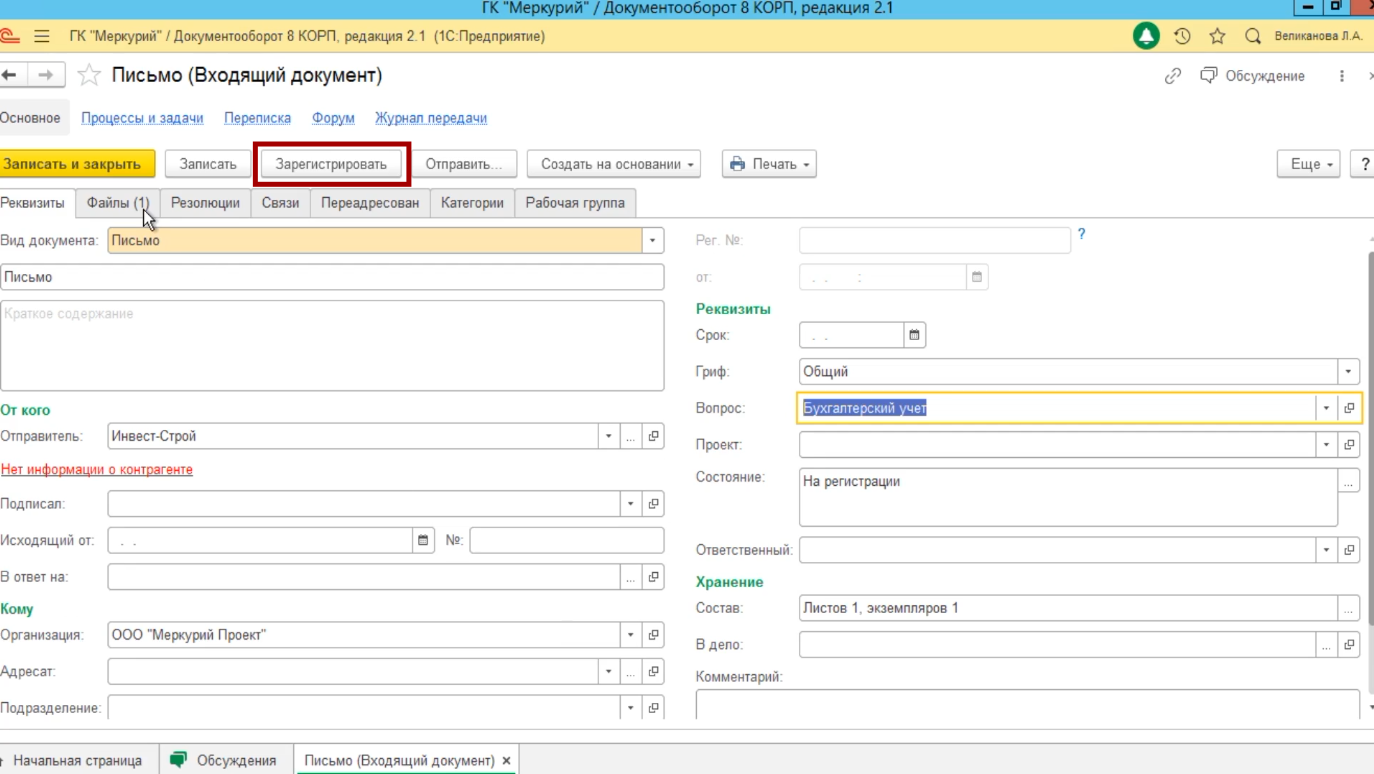This screenshot has height=774, width=1374.
Task: Go forward with the right arrow
Action: [45, 75]
